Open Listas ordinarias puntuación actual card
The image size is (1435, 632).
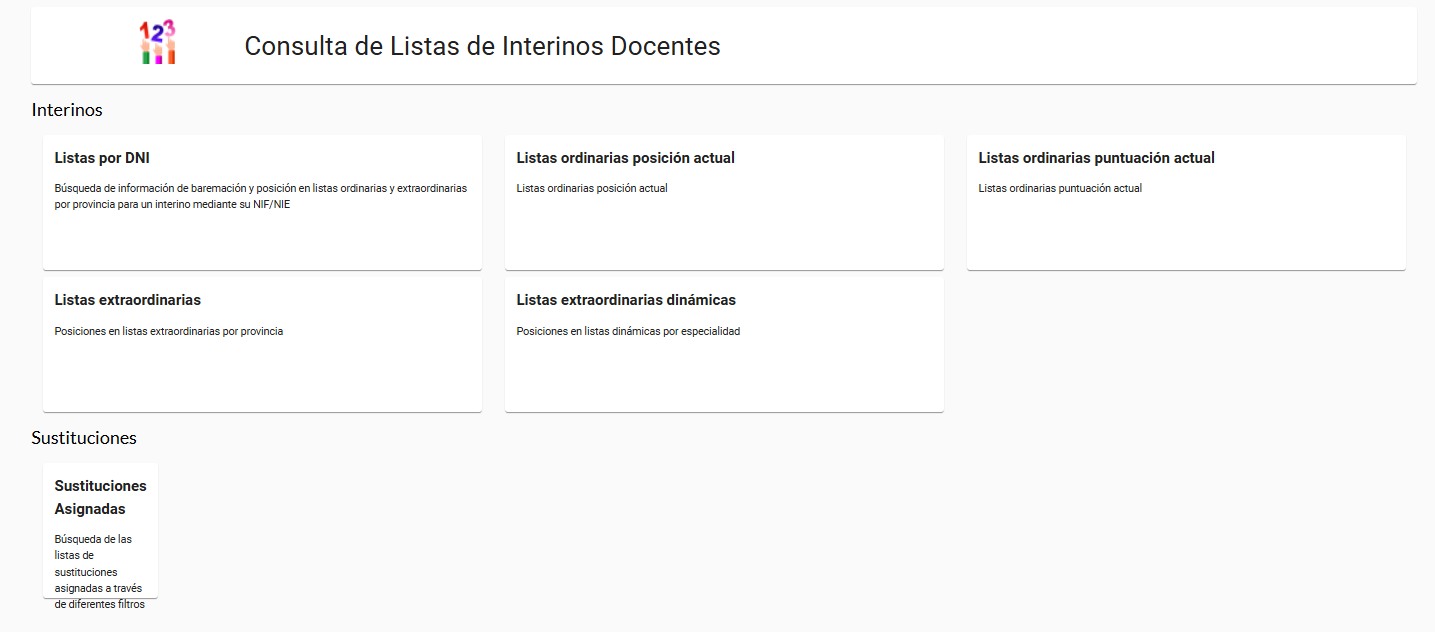pyautogui.click(x=1096, y=158)
